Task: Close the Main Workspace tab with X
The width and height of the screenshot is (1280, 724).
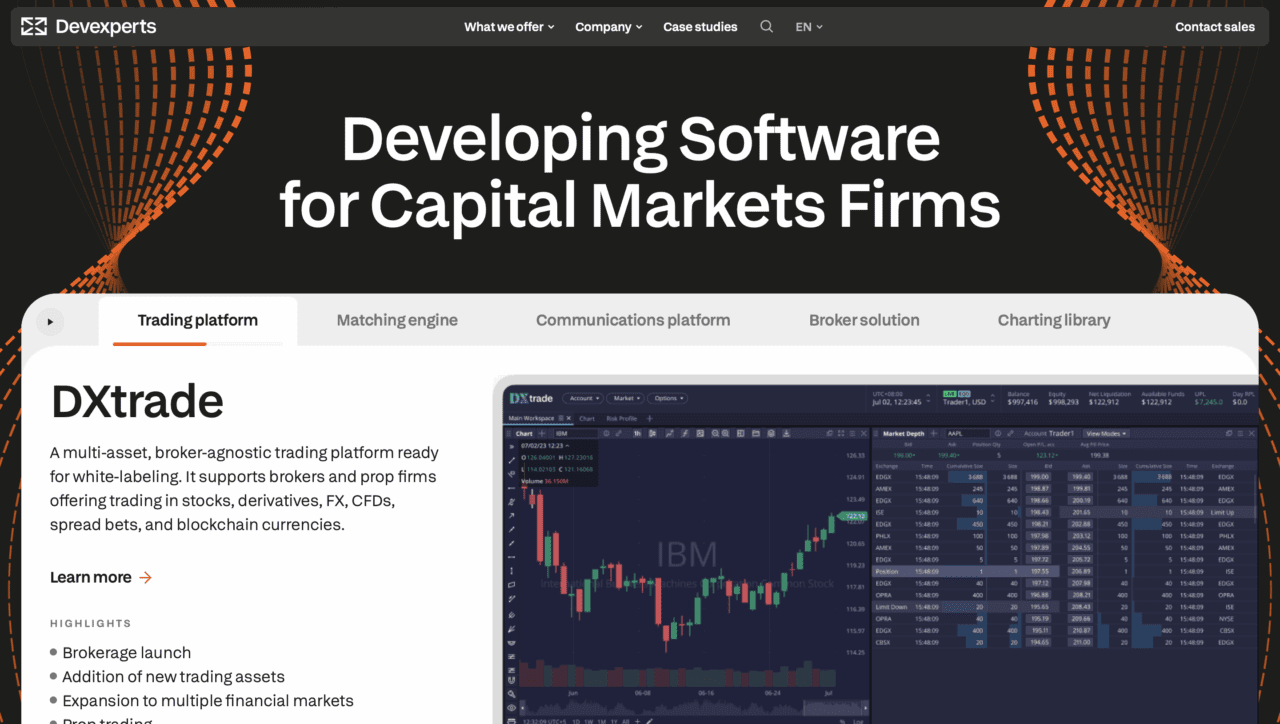Action: [x=569, y=418]
